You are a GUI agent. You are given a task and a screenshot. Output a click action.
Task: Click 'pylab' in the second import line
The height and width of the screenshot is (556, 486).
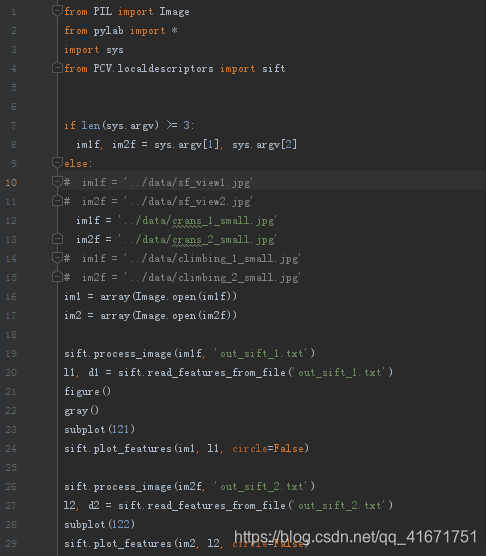pyautogui.click(x=108, y=31)
